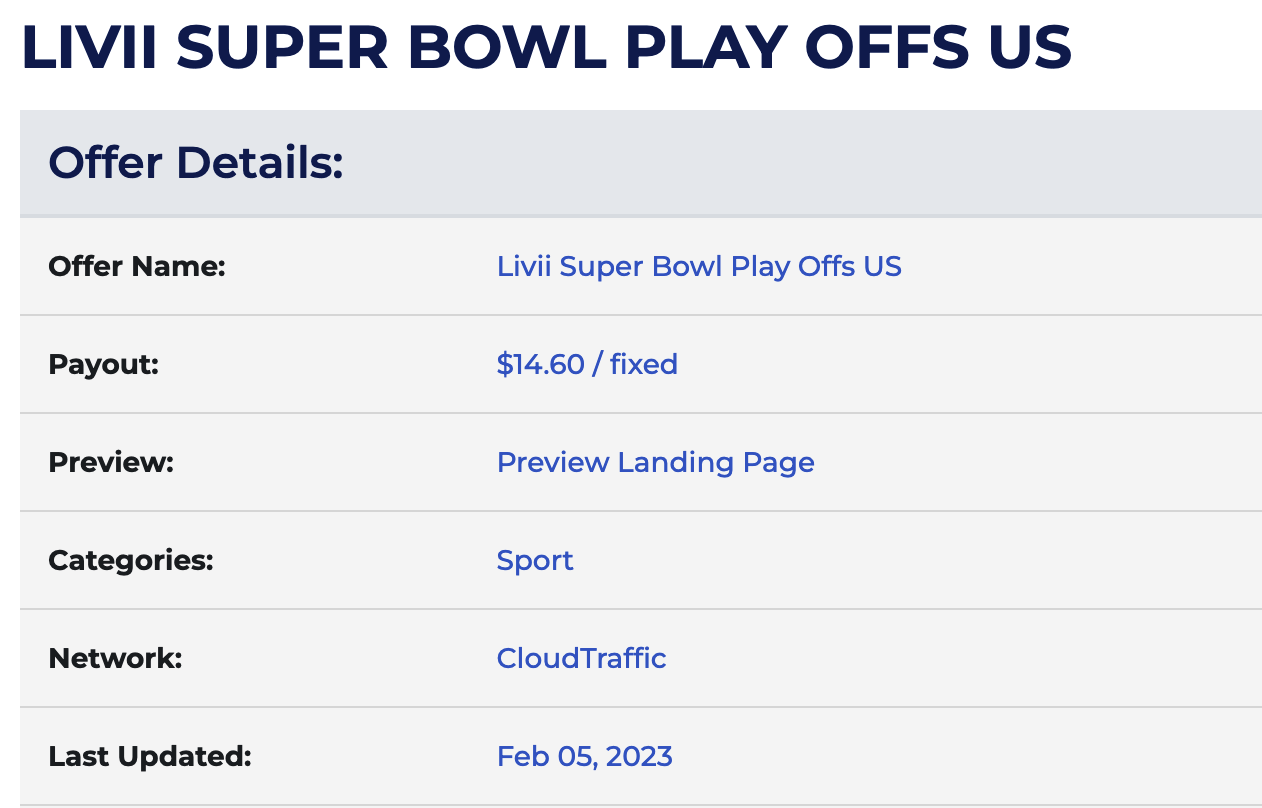Open the Livii Super Bowl Play Offs US offer link

point(699,267)
